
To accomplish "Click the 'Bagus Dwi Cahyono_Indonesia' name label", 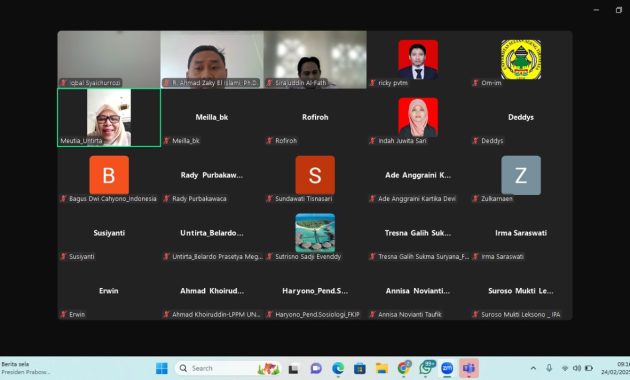I will point(112,198).
